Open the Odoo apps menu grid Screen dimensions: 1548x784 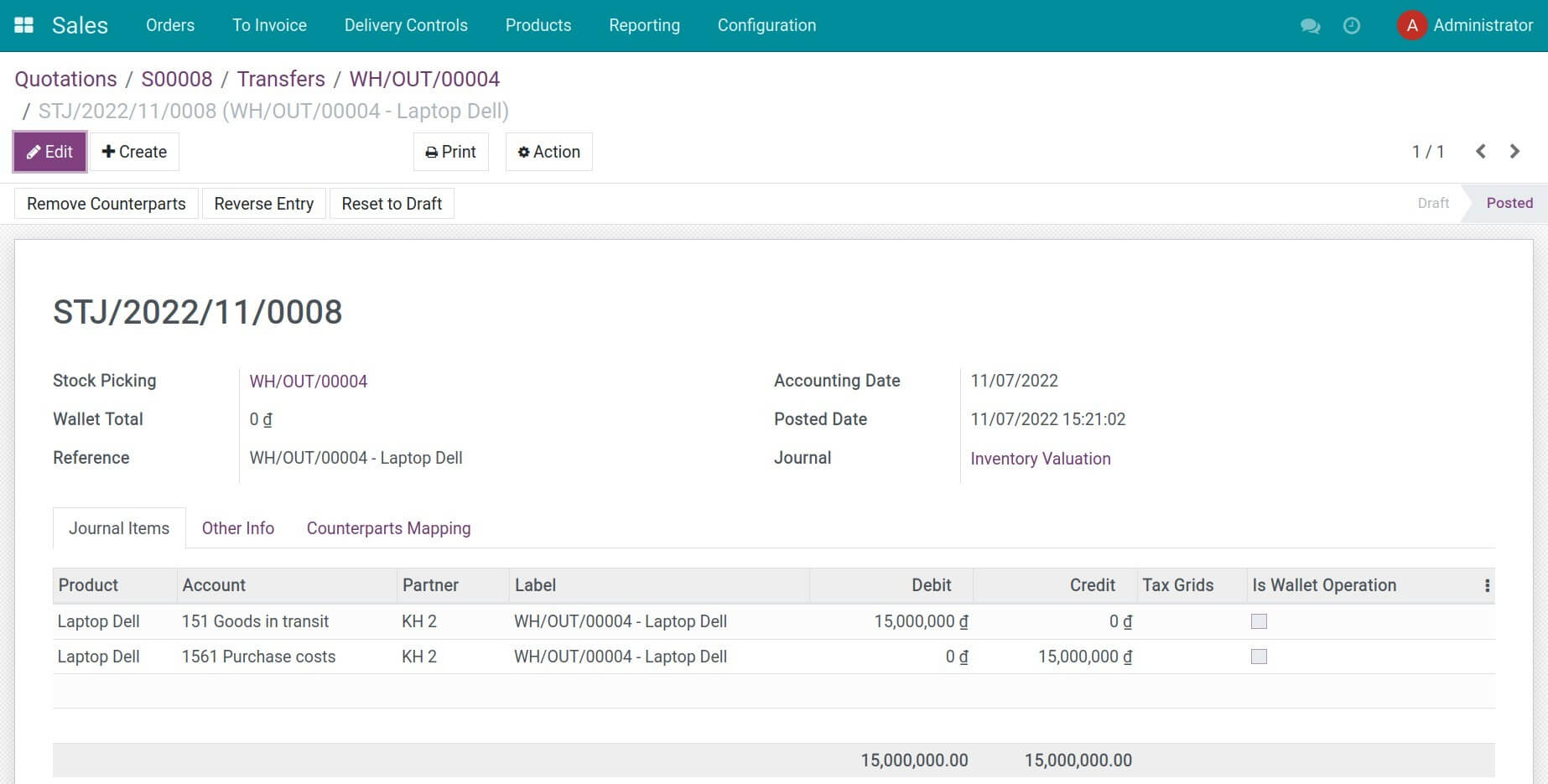(x=23, y=24)
